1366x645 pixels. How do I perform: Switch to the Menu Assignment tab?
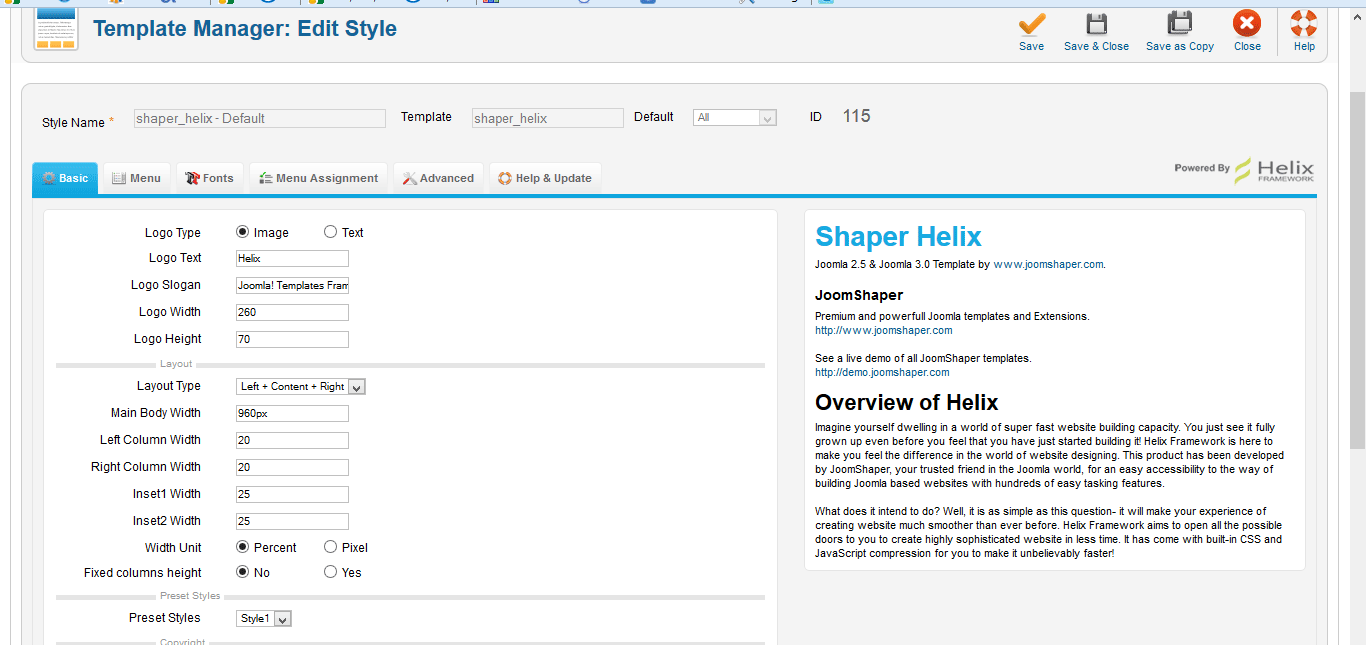[x=318, y=178]
